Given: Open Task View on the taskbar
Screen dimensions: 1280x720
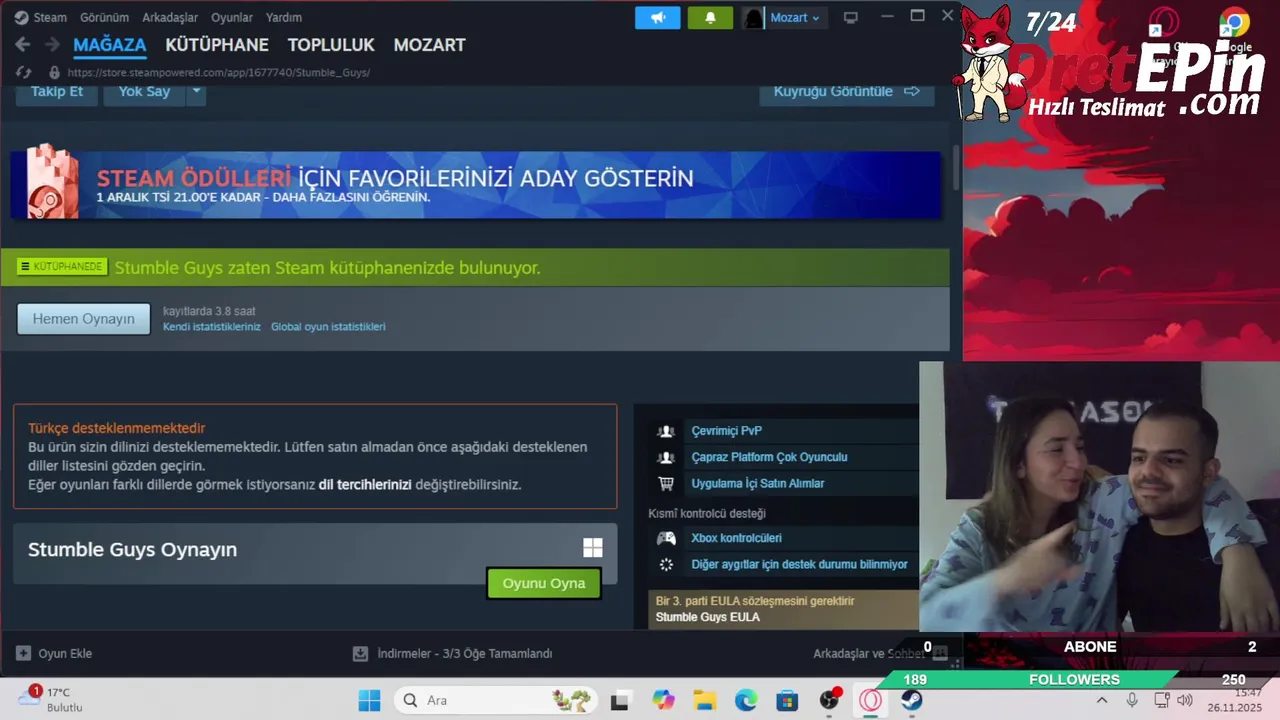Looking at the screenshot, I should point(621,700).
